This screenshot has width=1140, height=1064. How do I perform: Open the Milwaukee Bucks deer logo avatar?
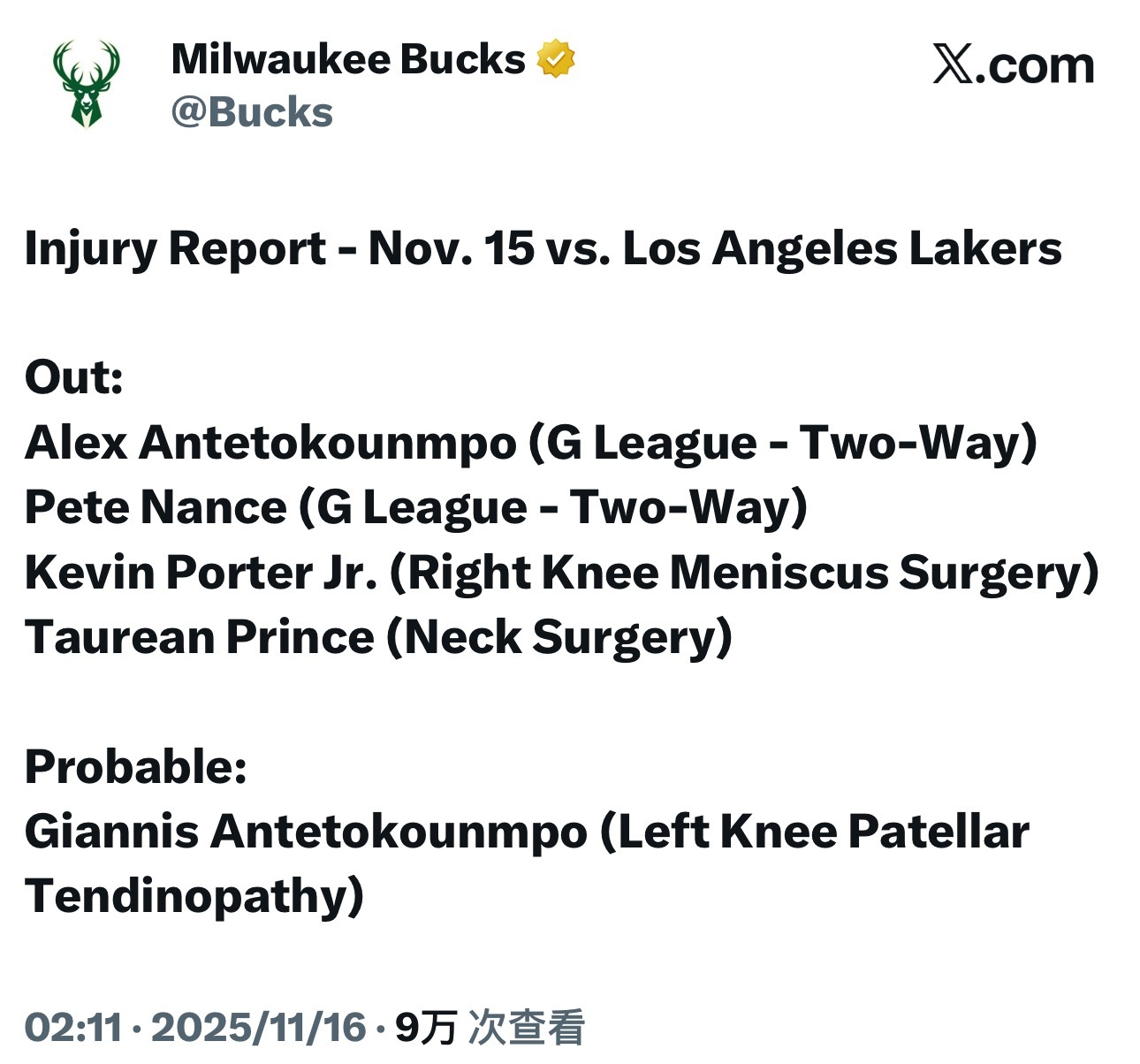(86, 85)
